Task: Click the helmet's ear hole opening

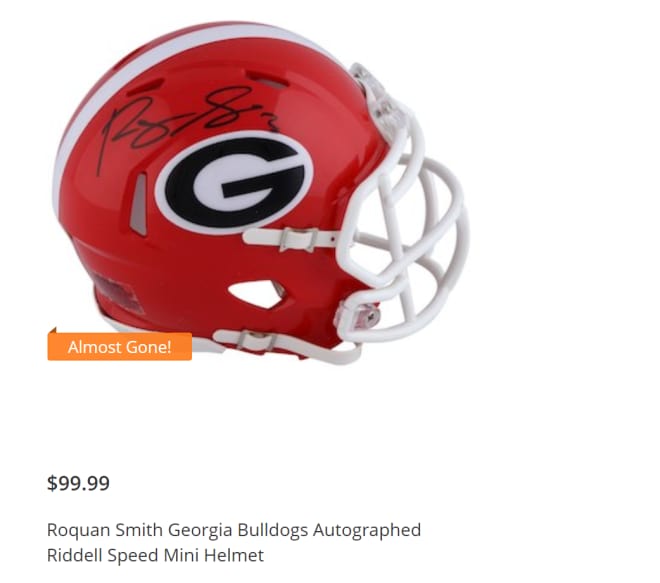Action: pyautogui.click(x=256, y=294)
